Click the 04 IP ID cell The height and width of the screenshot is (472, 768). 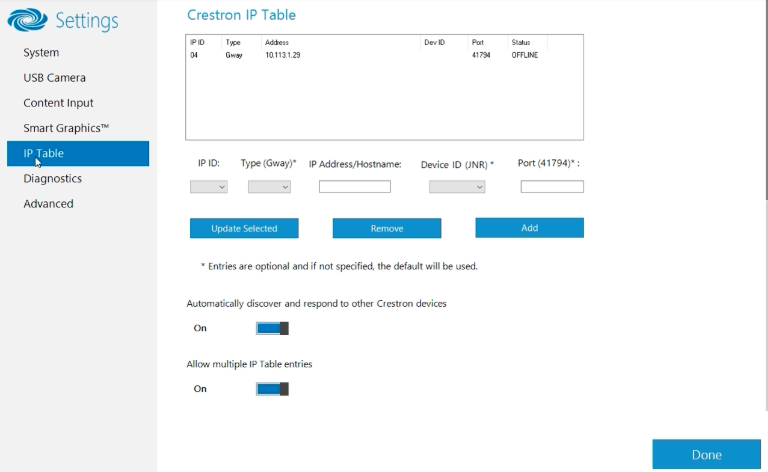tap(194, 55)
